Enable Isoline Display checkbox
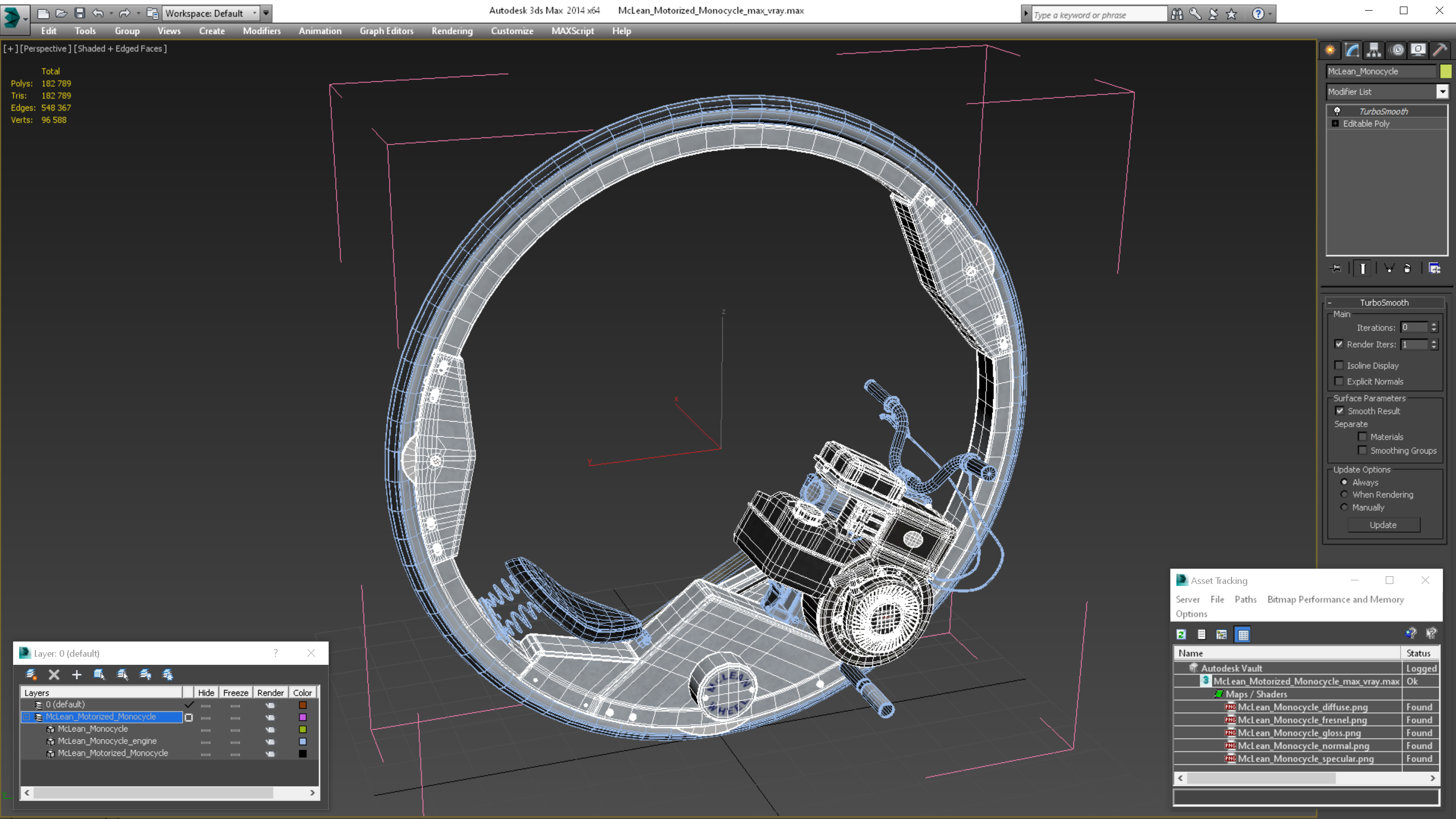Screen dimensions: 1456x819 tap(1339, 365)
